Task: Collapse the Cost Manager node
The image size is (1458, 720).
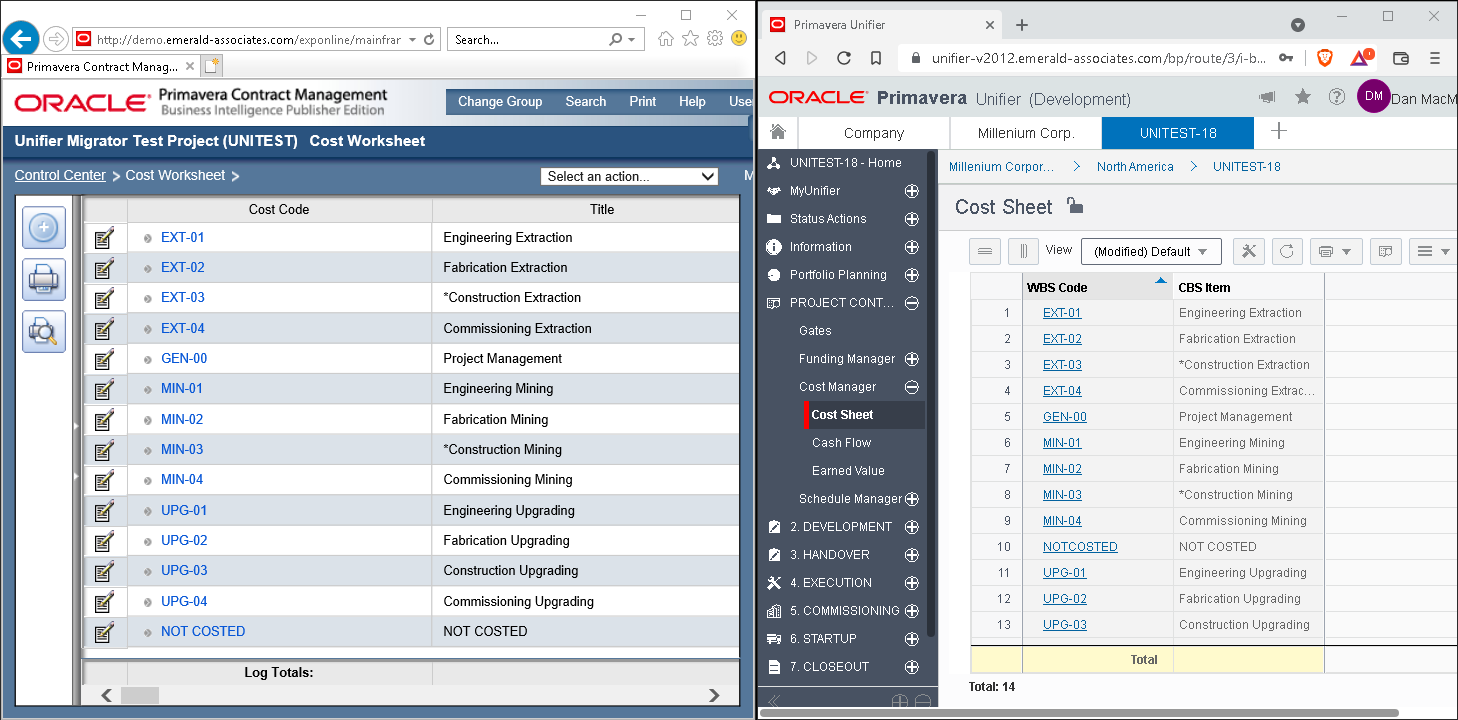Action: coord(911,387)
